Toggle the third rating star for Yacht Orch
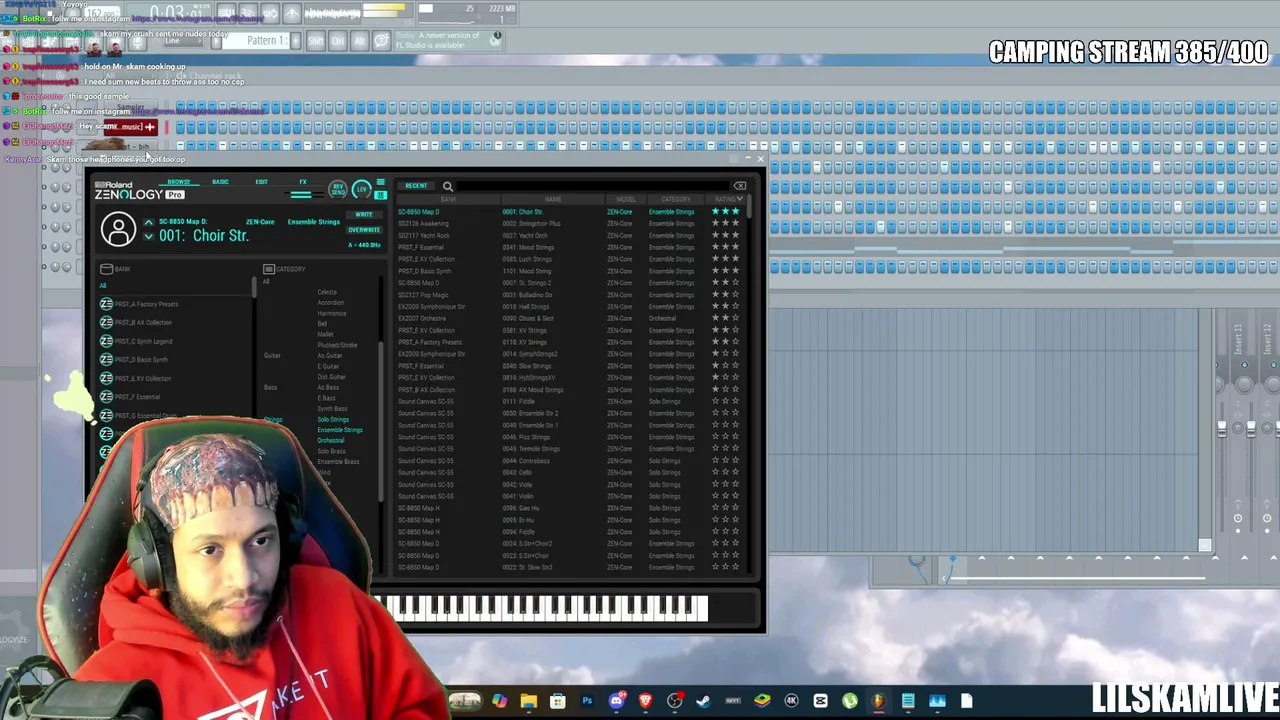 pyautogui.click(x=736, y=236)
